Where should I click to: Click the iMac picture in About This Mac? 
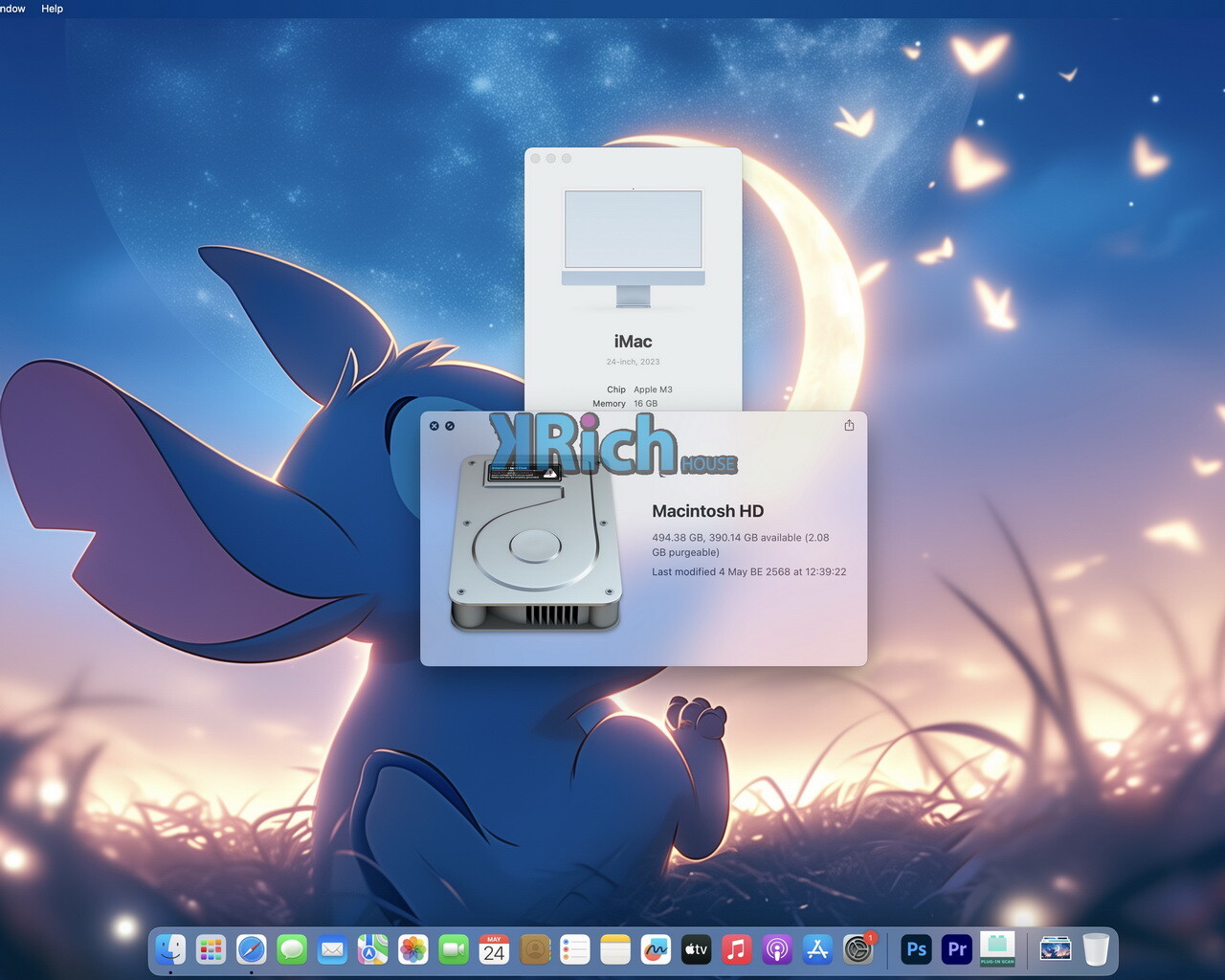(x=633, y=248)
